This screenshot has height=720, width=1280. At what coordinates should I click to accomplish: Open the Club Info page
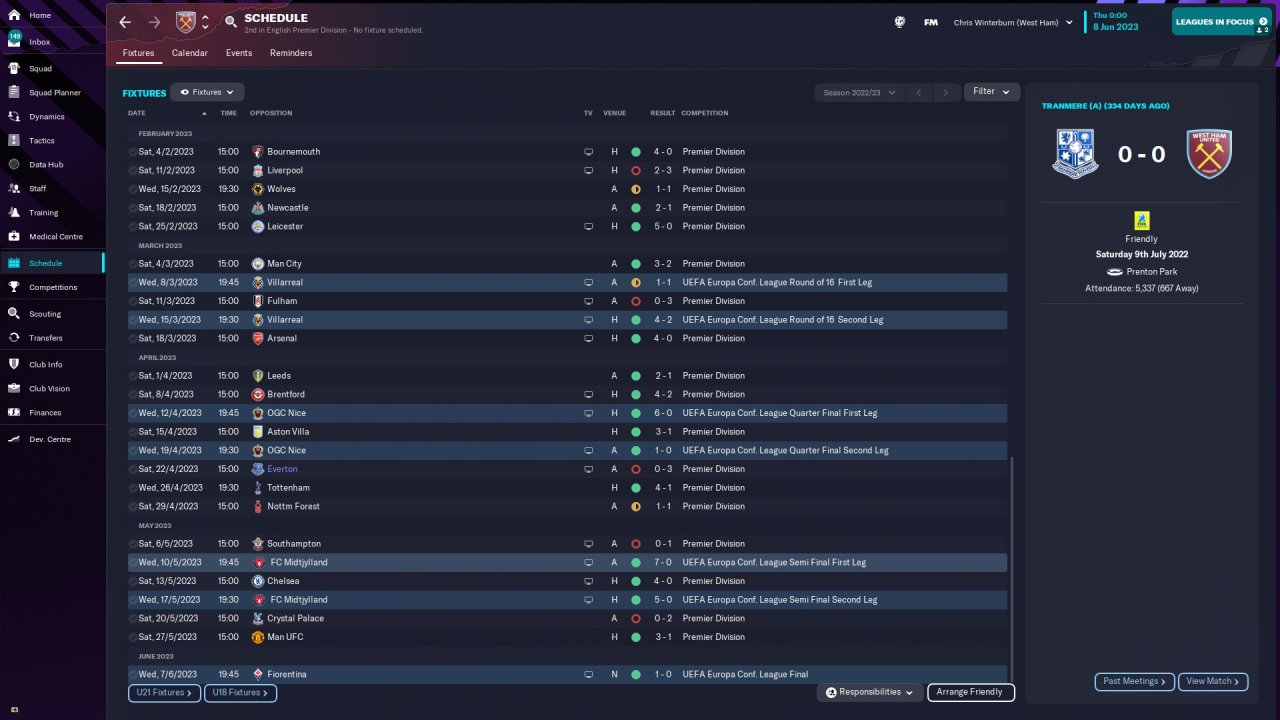coord(46,364)
